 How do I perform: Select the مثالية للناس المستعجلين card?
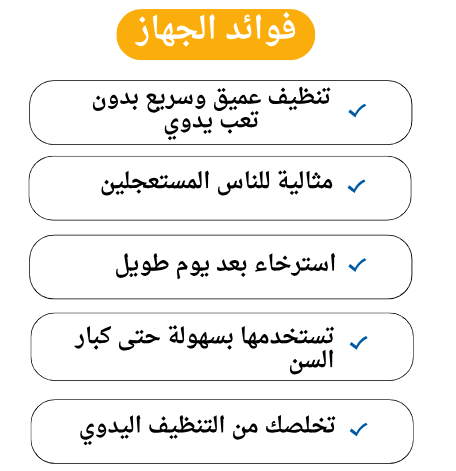click(220, 188)
